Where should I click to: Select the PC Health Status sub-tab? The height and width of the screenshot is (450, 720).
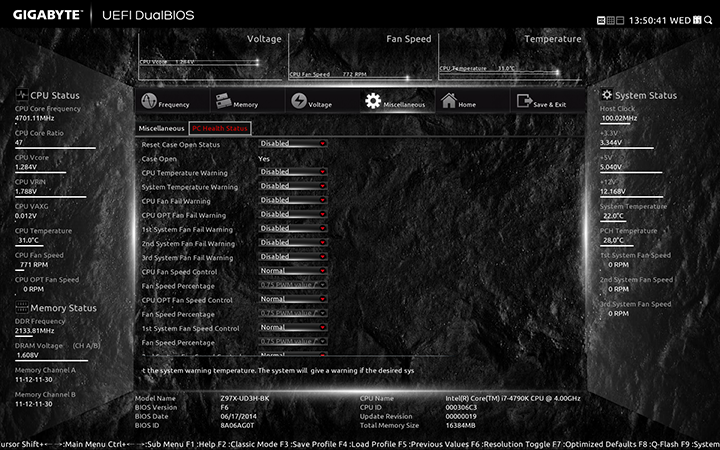(x=220, y=128)
